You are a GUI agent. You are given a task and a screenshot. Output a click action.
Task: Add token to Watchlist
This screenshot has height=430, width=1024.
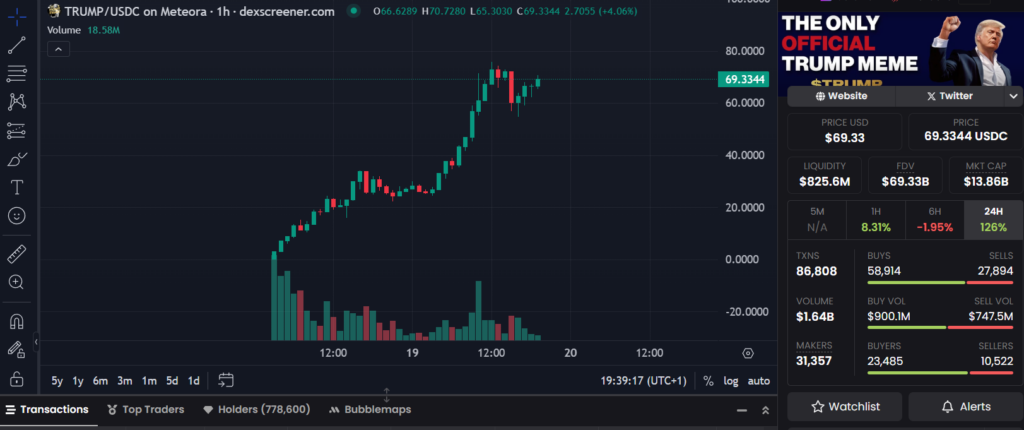(x=845, y=407)
